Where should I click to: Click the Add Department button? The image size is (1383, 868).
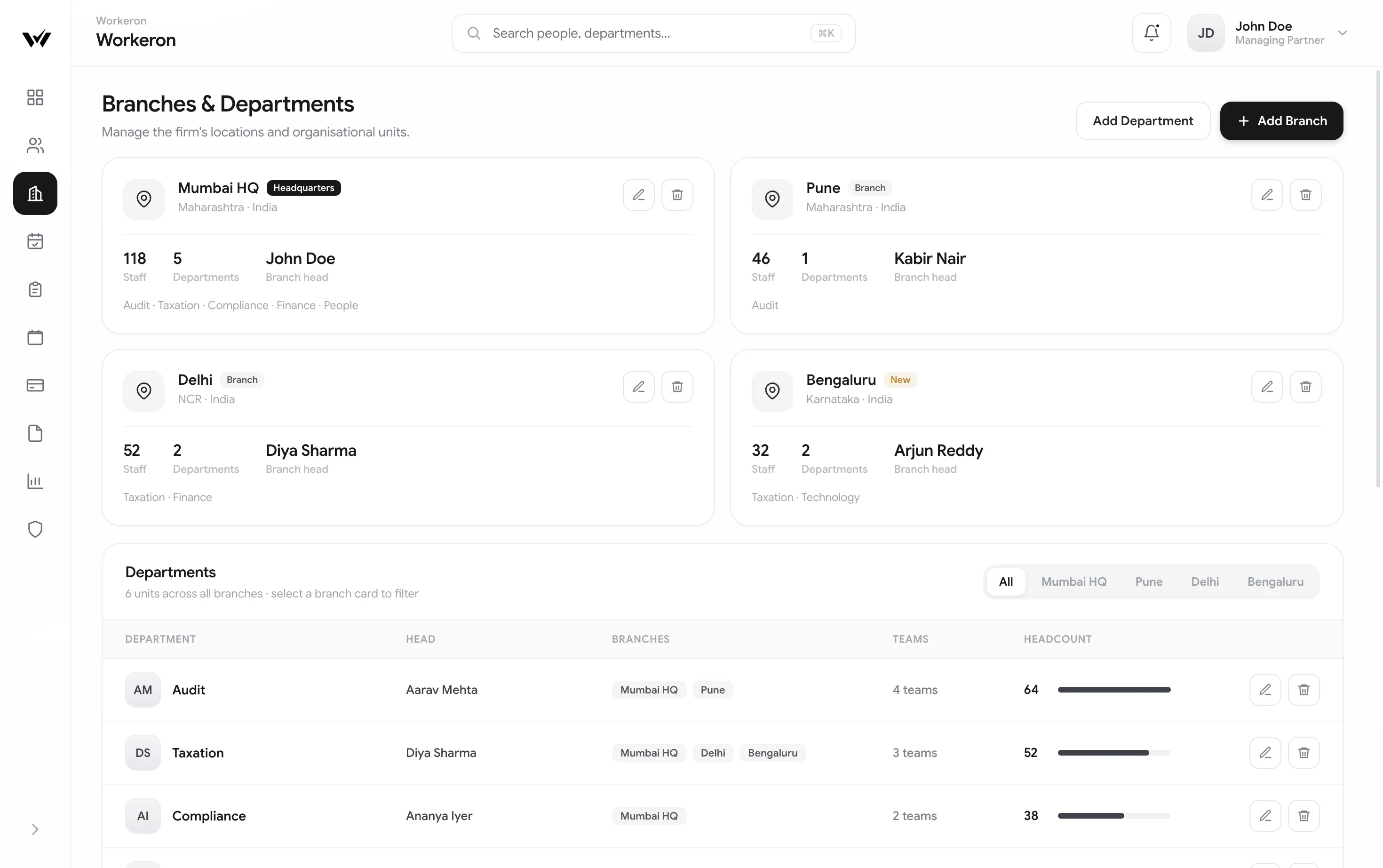[x=1143, y=120]
